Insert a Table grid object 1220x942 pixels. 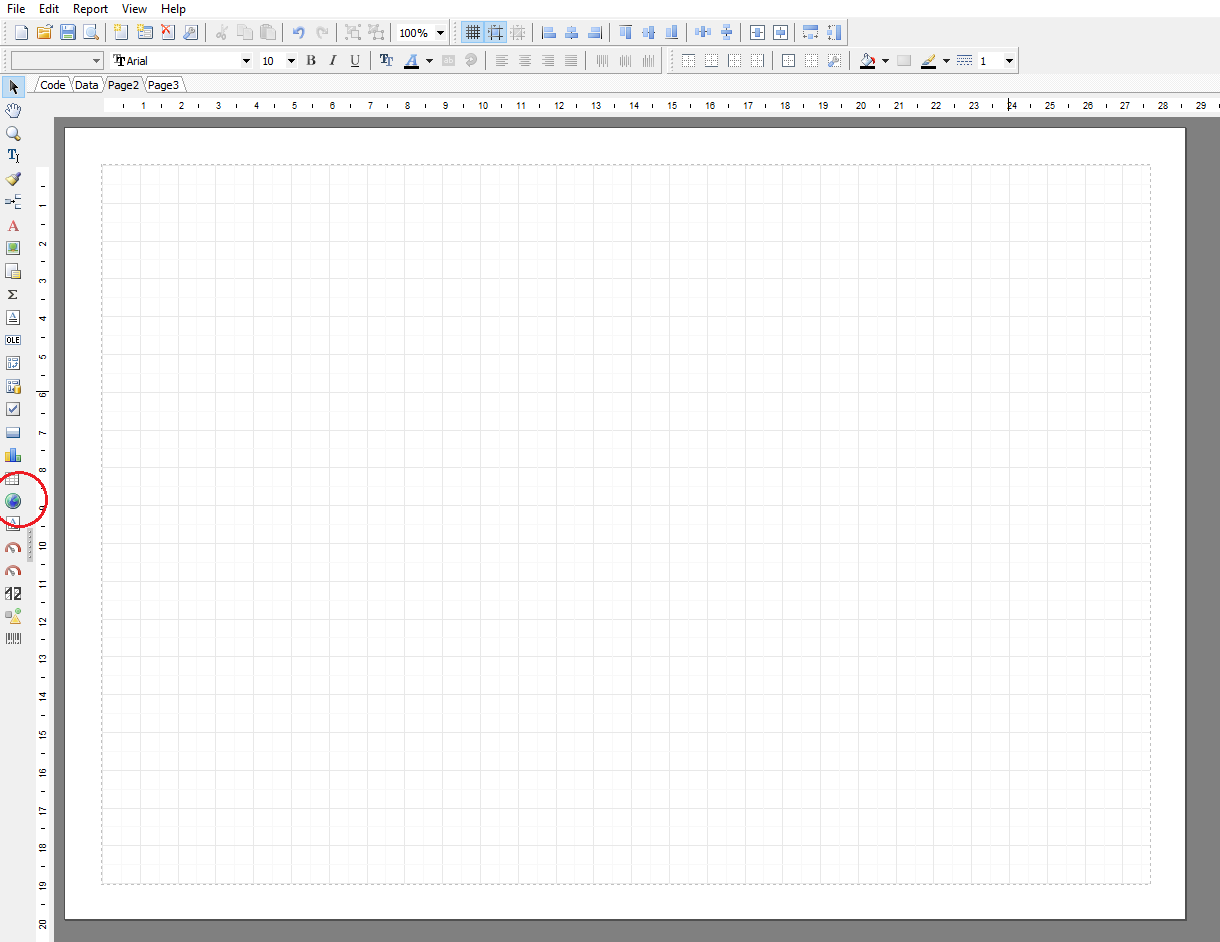coord(13,479)
